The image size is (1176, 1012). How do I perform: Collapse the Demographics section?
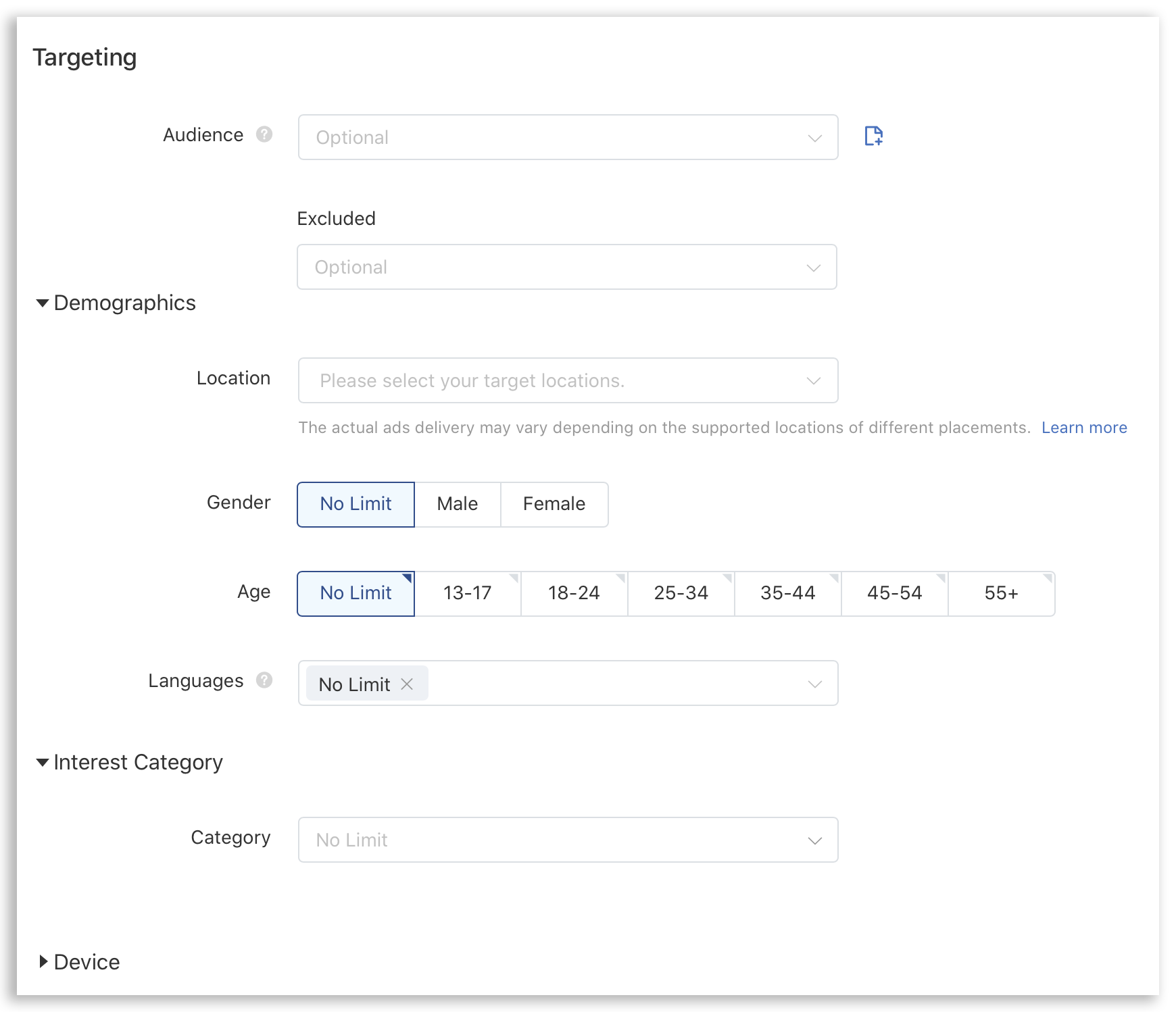(x=43, y=303)
